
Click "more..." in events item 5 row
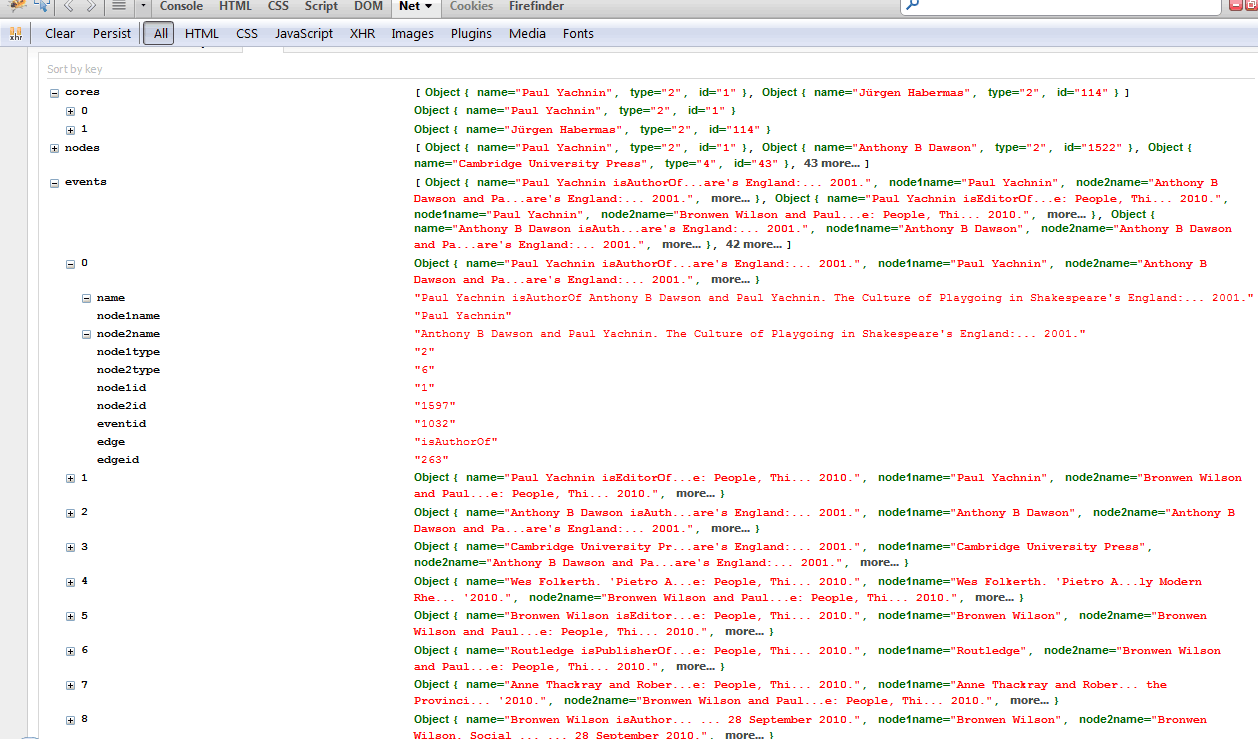[745, 631]
